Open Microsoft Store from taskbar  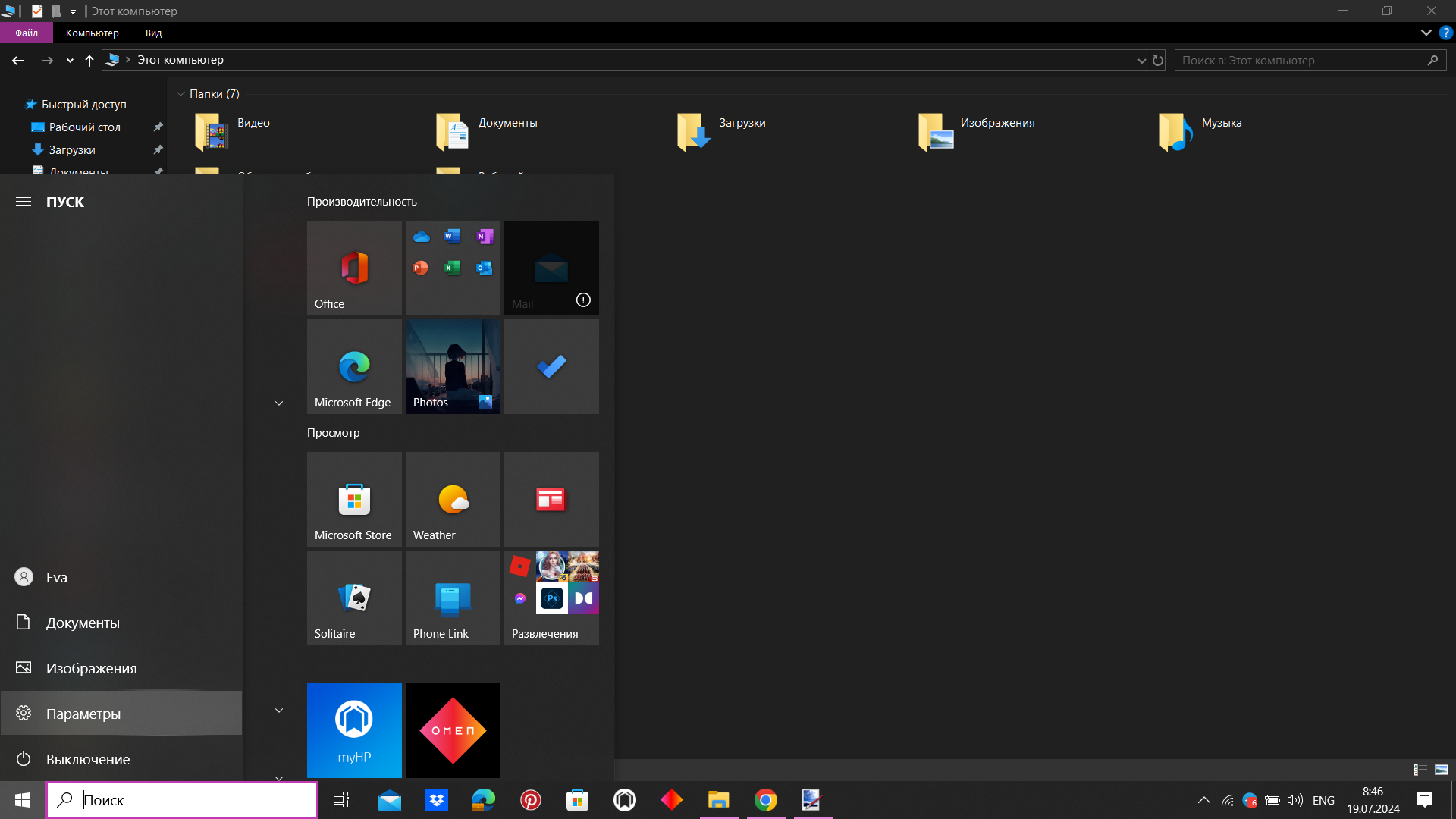(578, 800)
